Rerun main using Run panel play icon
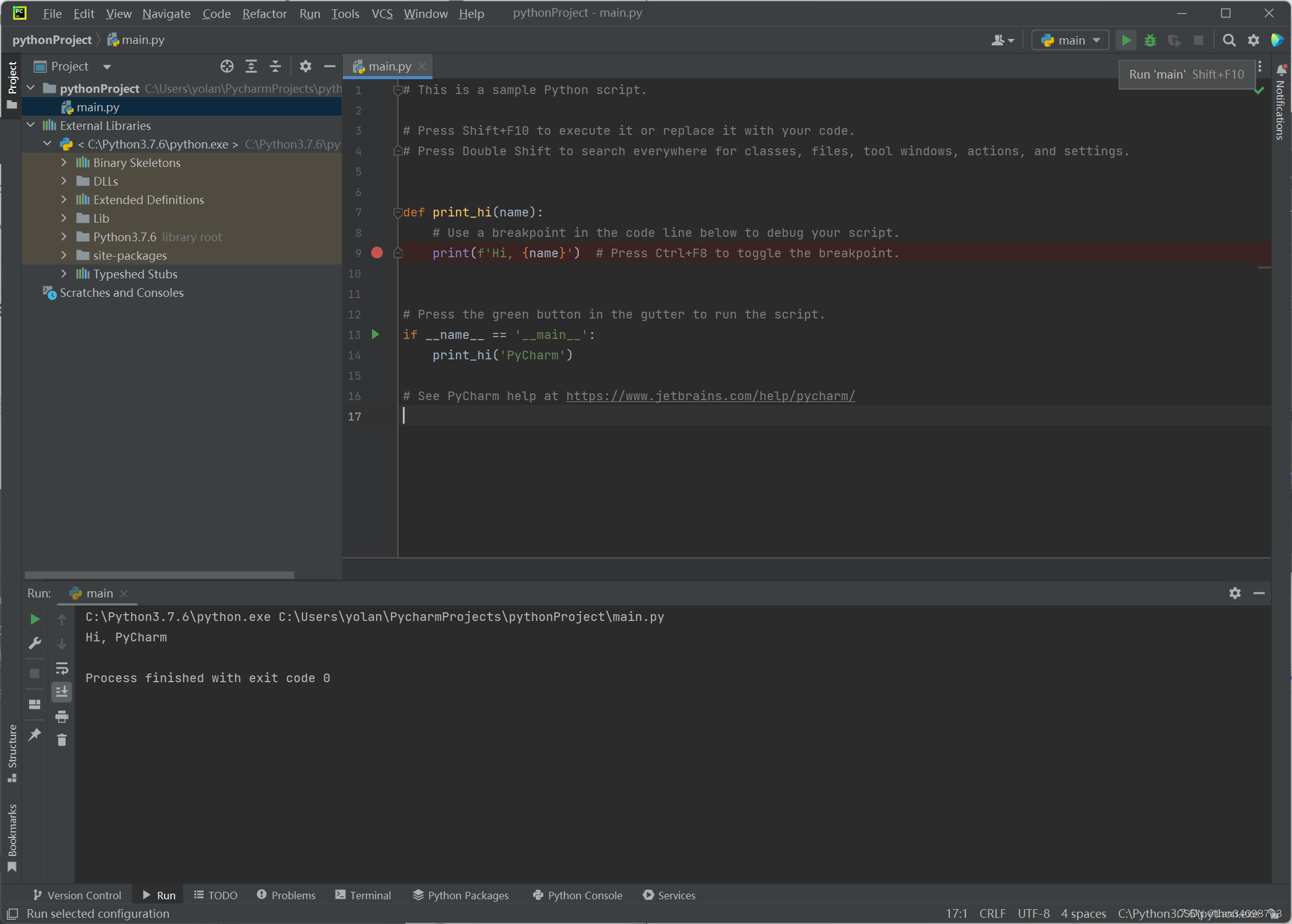The image size is (1292, 924). 35,619
